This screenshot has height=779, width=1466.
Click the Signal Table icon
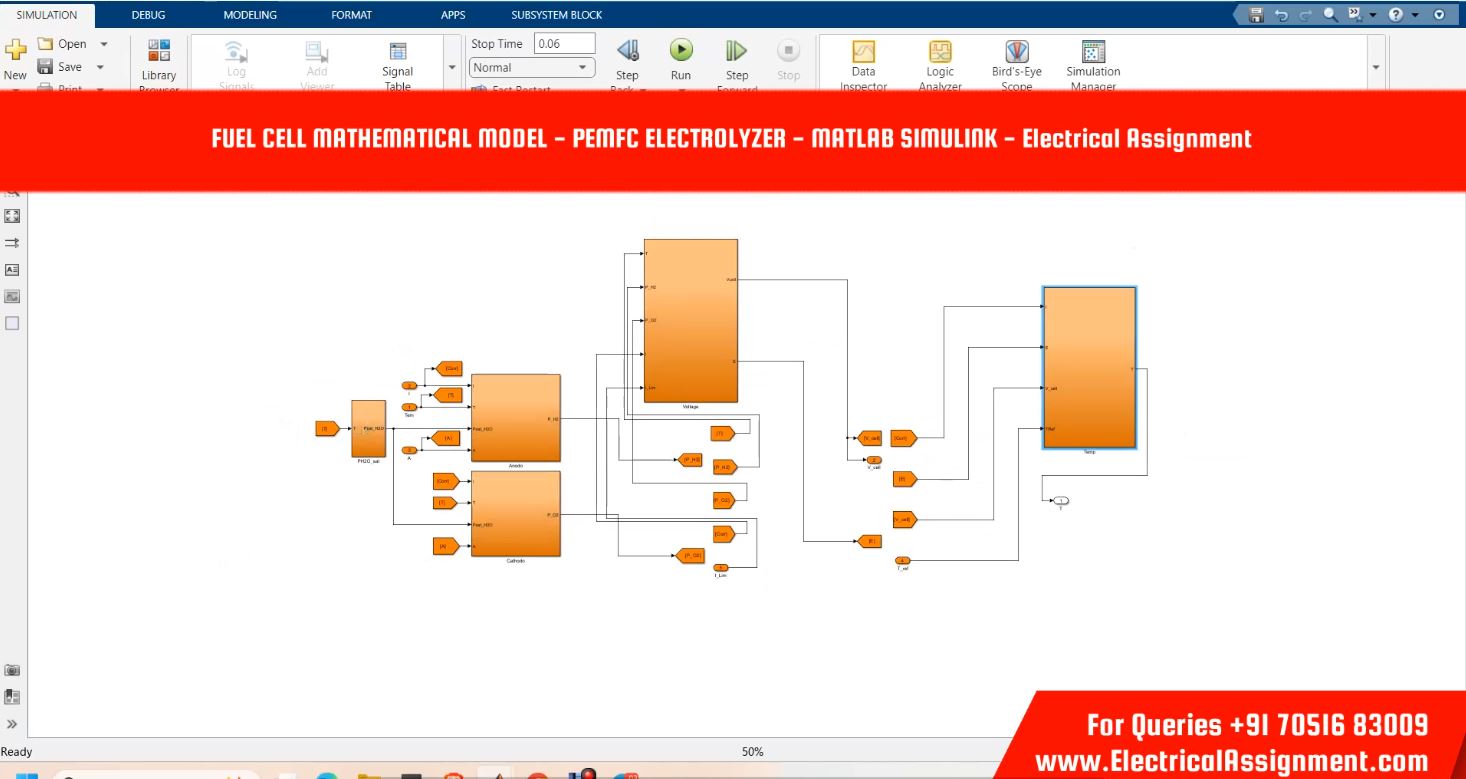397,52
